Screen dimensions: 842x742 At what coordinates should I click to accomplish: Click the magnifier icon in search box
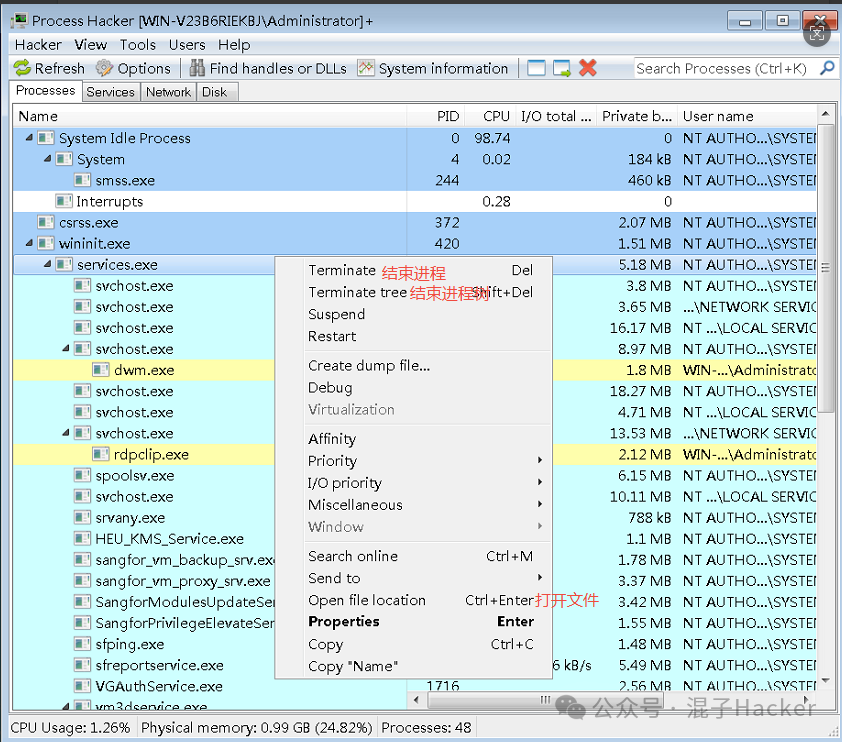[x=826, y=68]
